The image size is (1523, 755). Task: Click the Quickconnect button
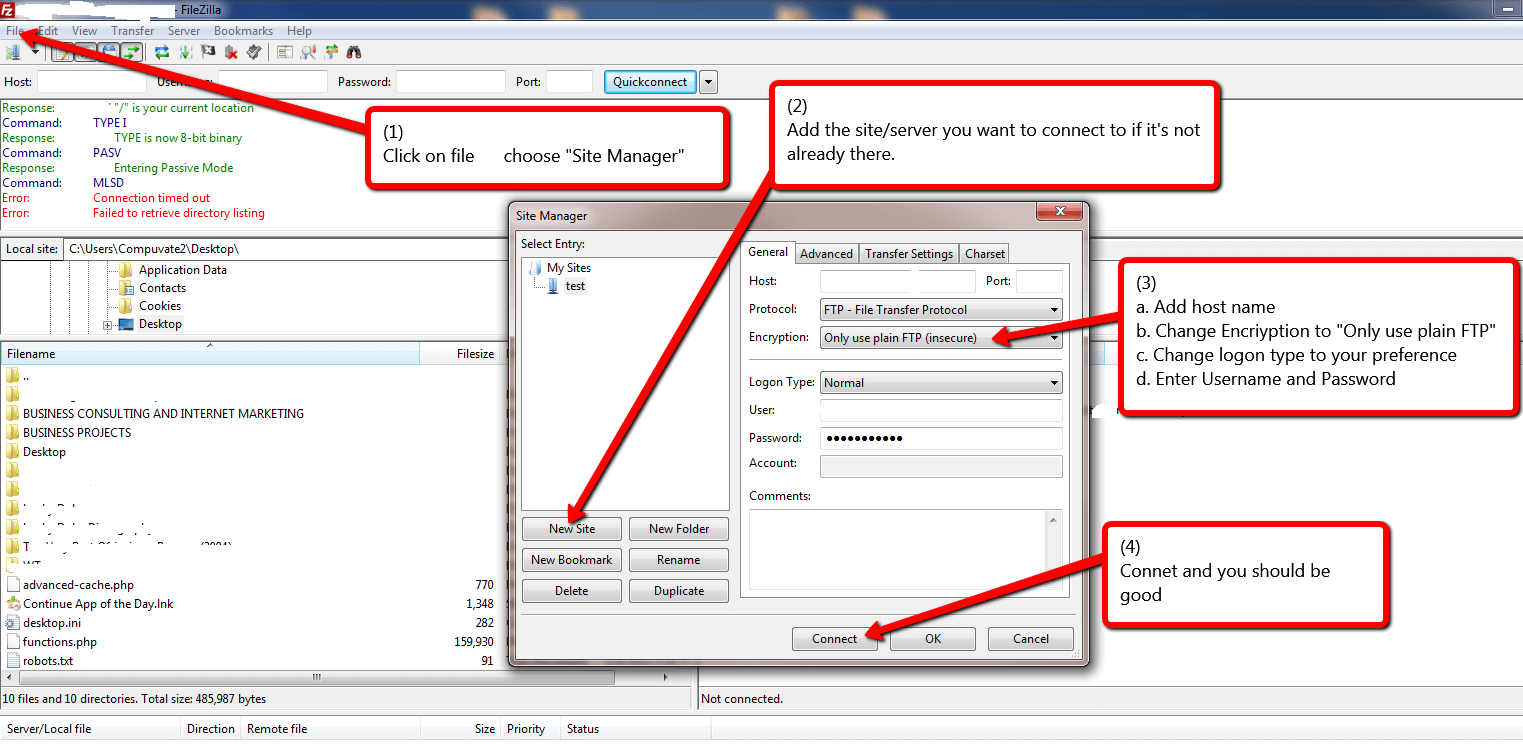[650, 82]
